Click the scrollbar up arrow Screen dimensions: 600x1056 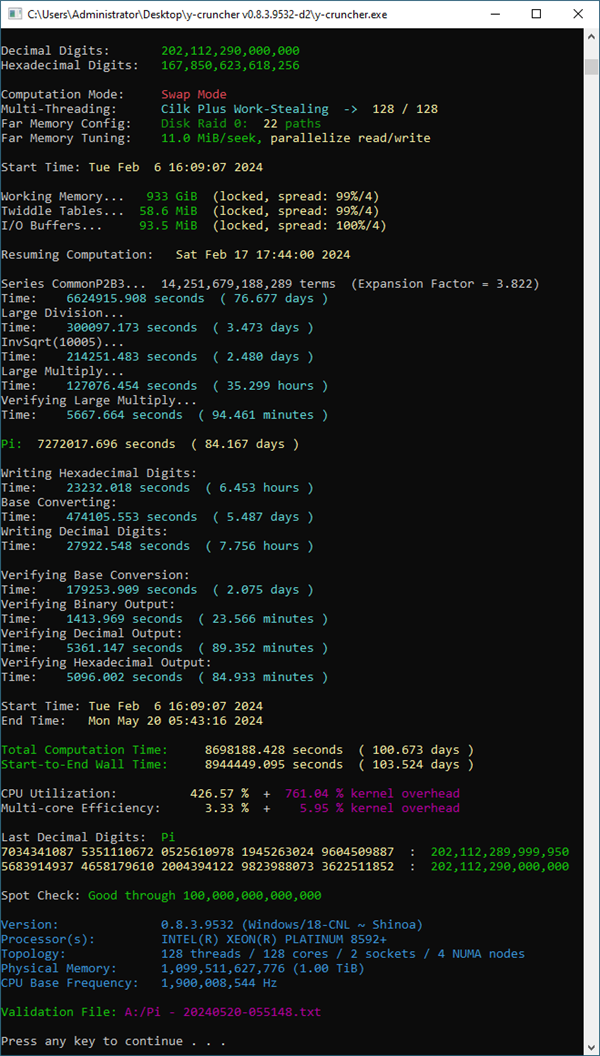(x=591, y=36)
